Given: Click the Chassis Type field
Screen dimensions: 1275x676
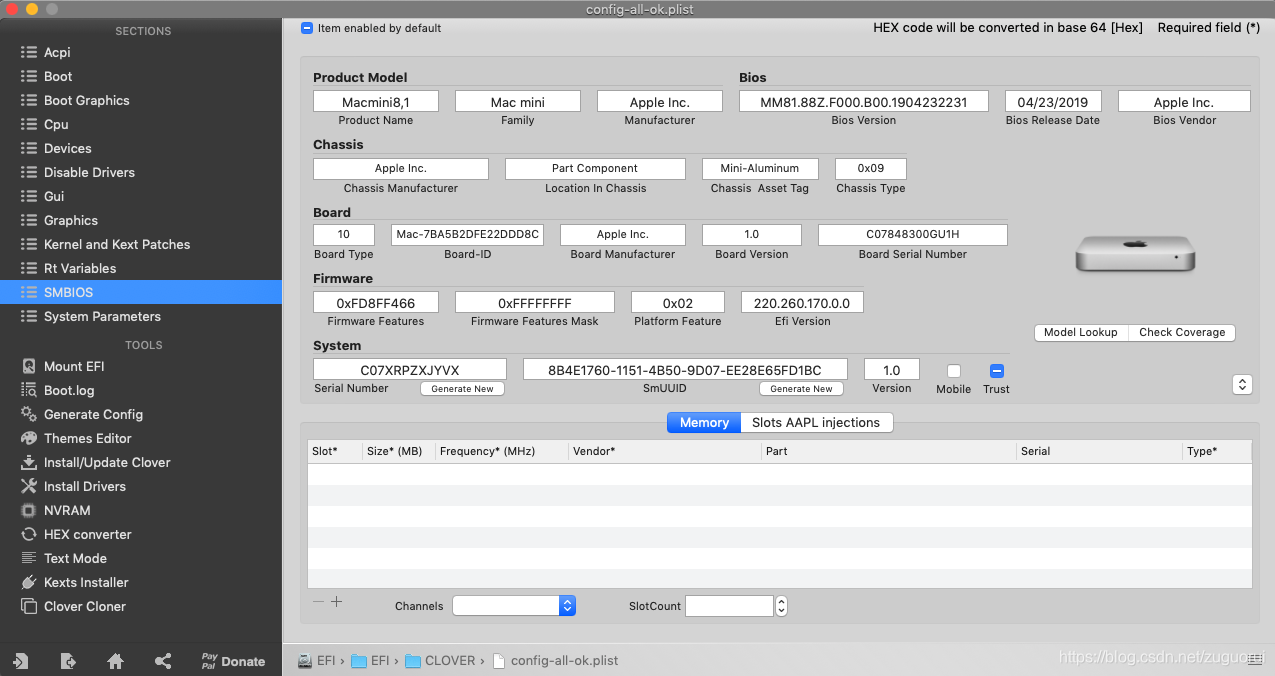Looking at the screenshot, I should 871,168.
